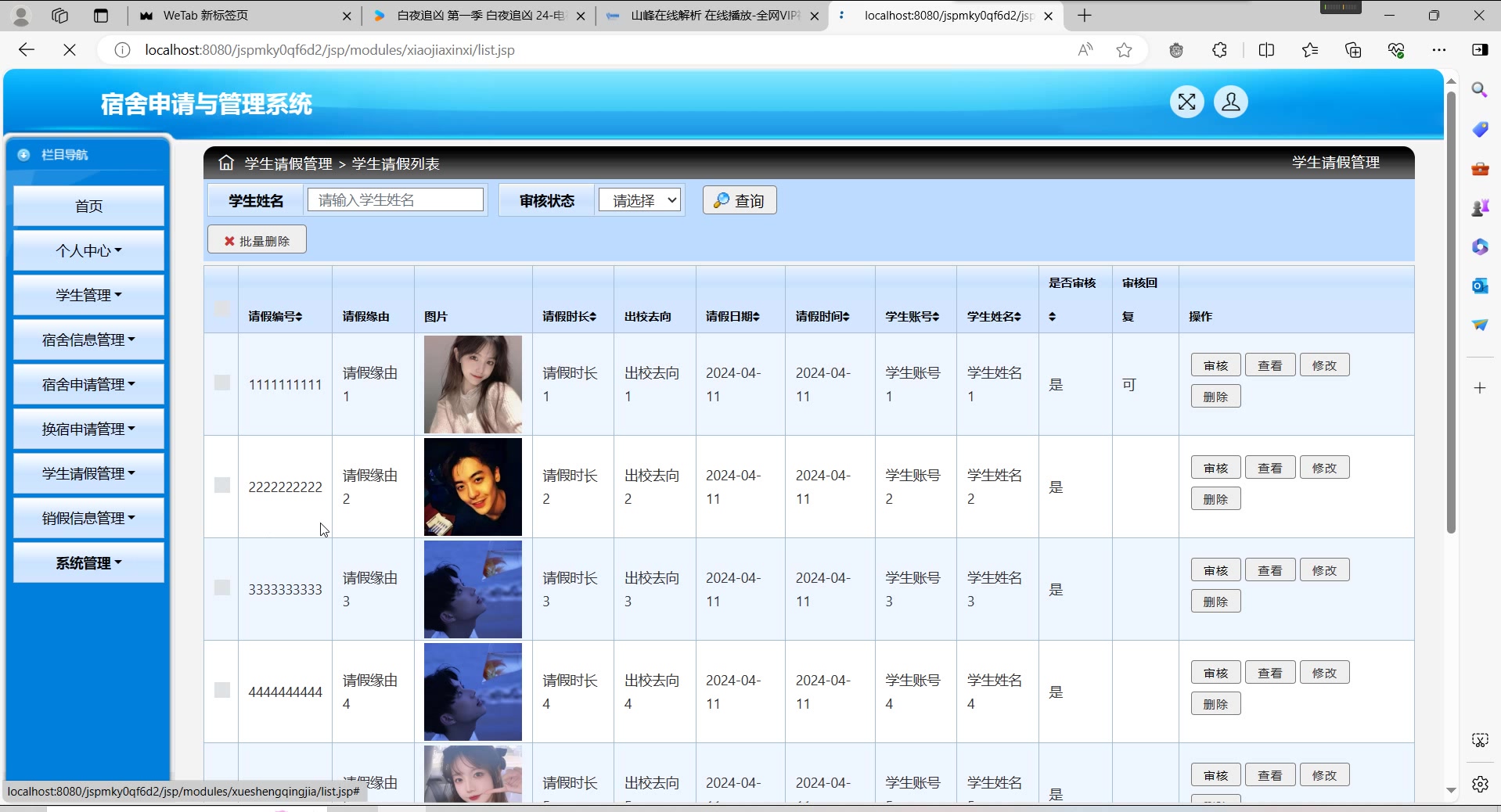Click 查看 button for row 2222222222
Image resolution: width=1501 pixels, height=812 pixels.
coord(1270,468)
